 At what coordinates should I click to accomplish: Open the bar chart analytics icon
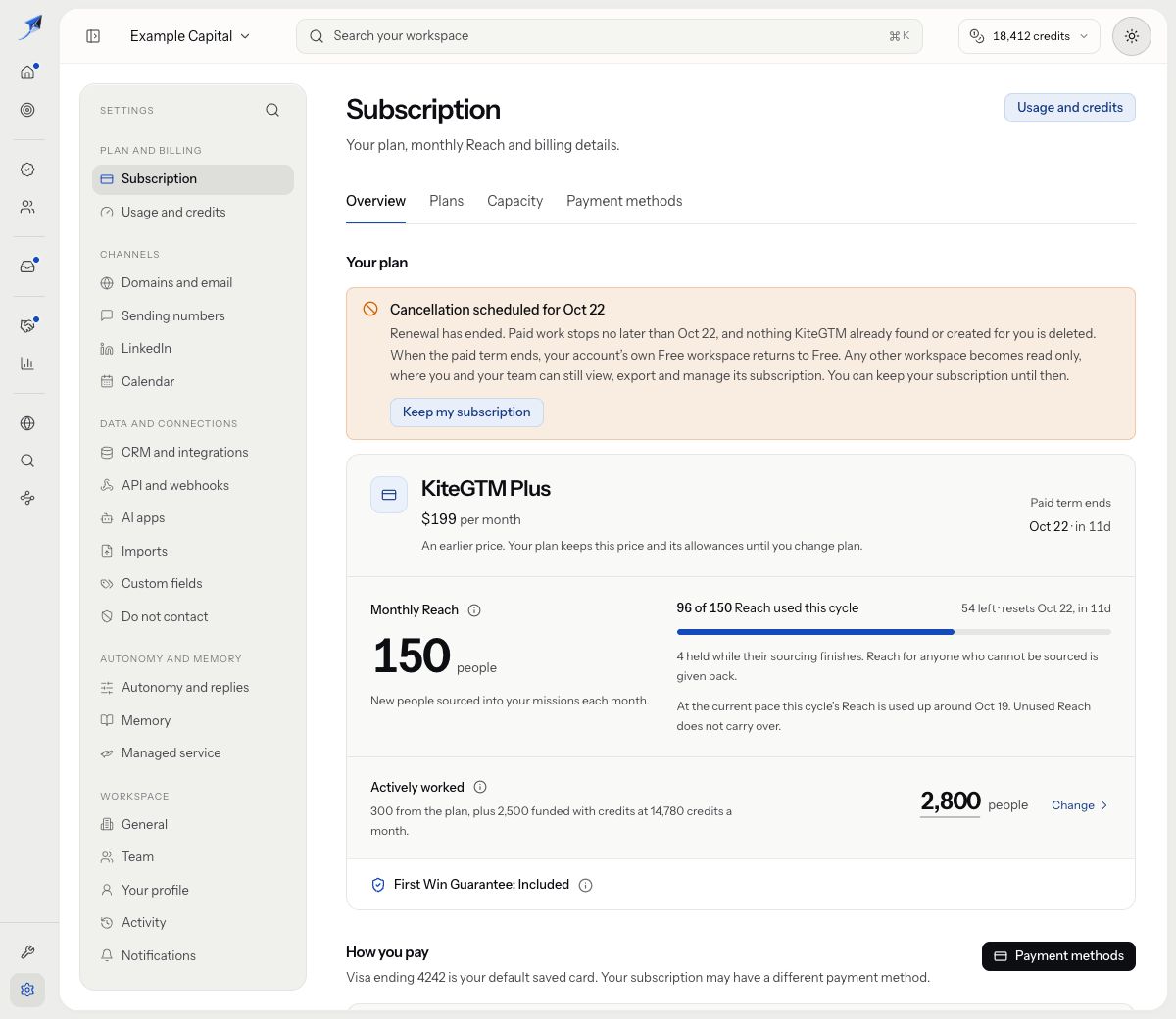click(27, 364)
